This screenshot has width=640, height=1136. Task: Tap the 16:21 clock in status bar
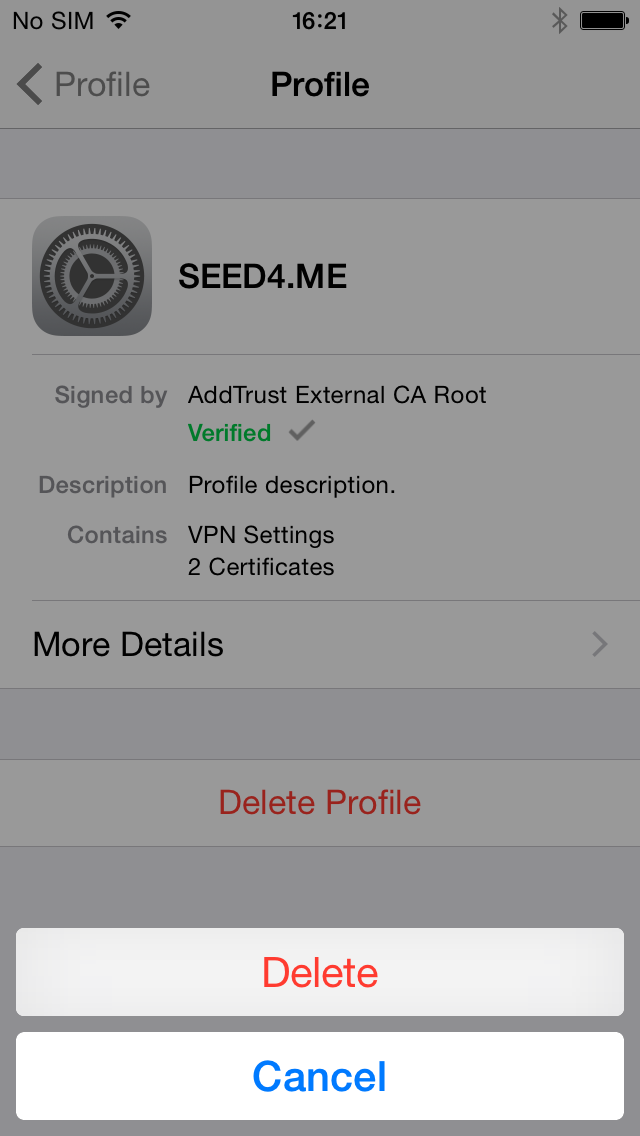[x=320, y=20]
